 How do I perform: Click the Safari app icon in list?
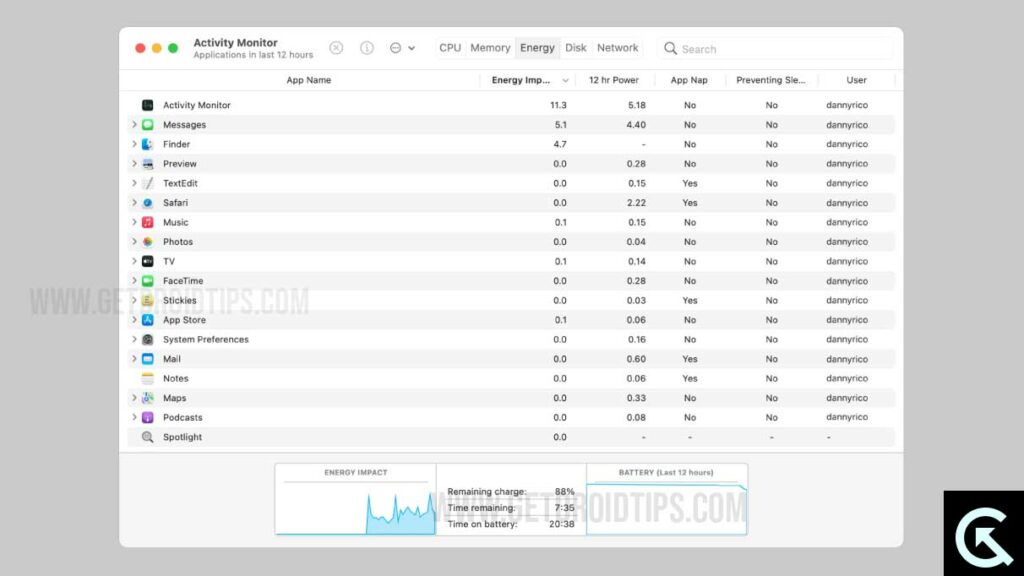click(x=147, y=203)
